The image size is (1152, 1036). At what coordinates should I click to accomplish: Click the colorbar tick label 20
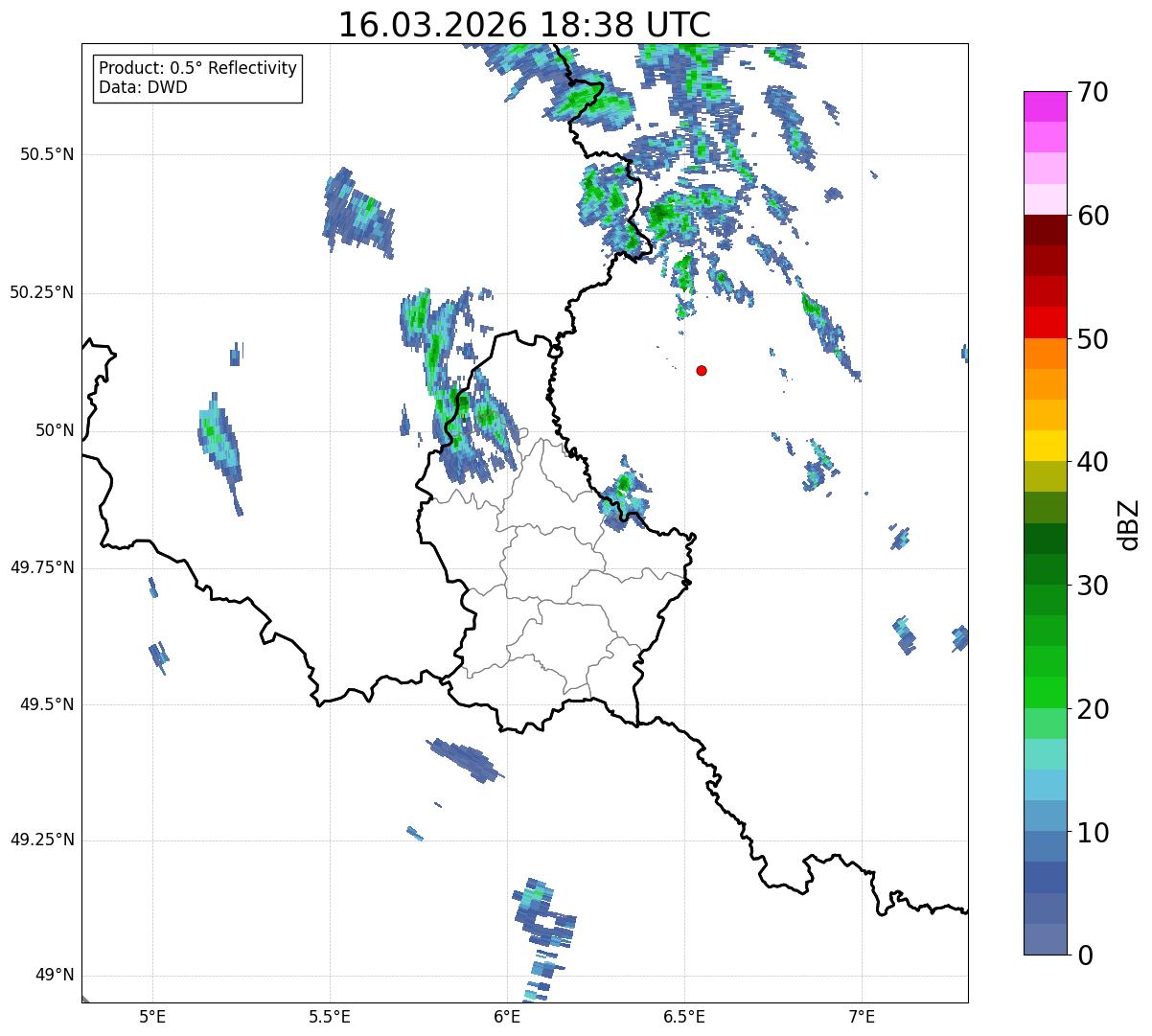[1092, 709]
